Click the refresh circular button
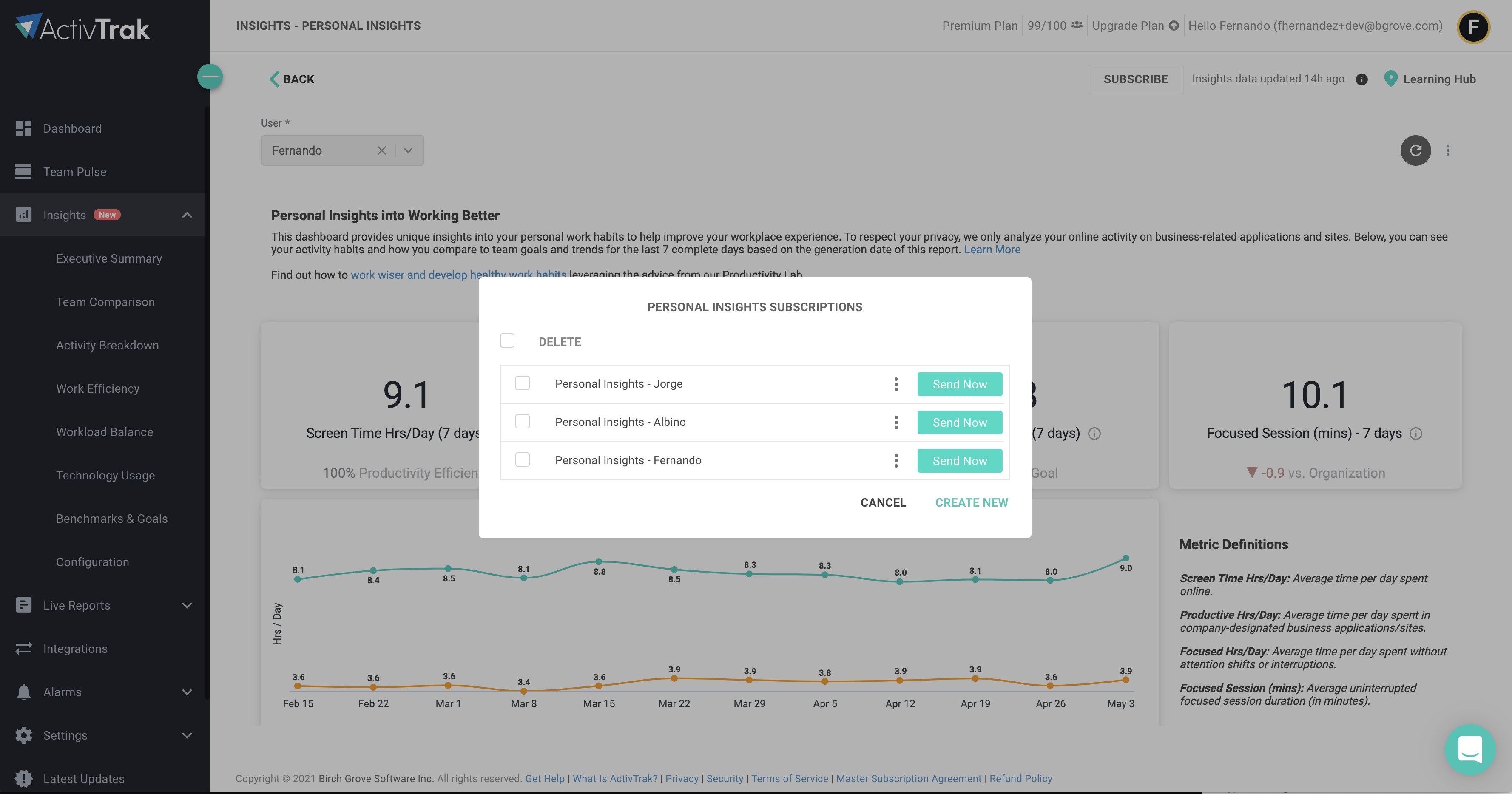This screenshot has height=794, width=1512. 1416,150
